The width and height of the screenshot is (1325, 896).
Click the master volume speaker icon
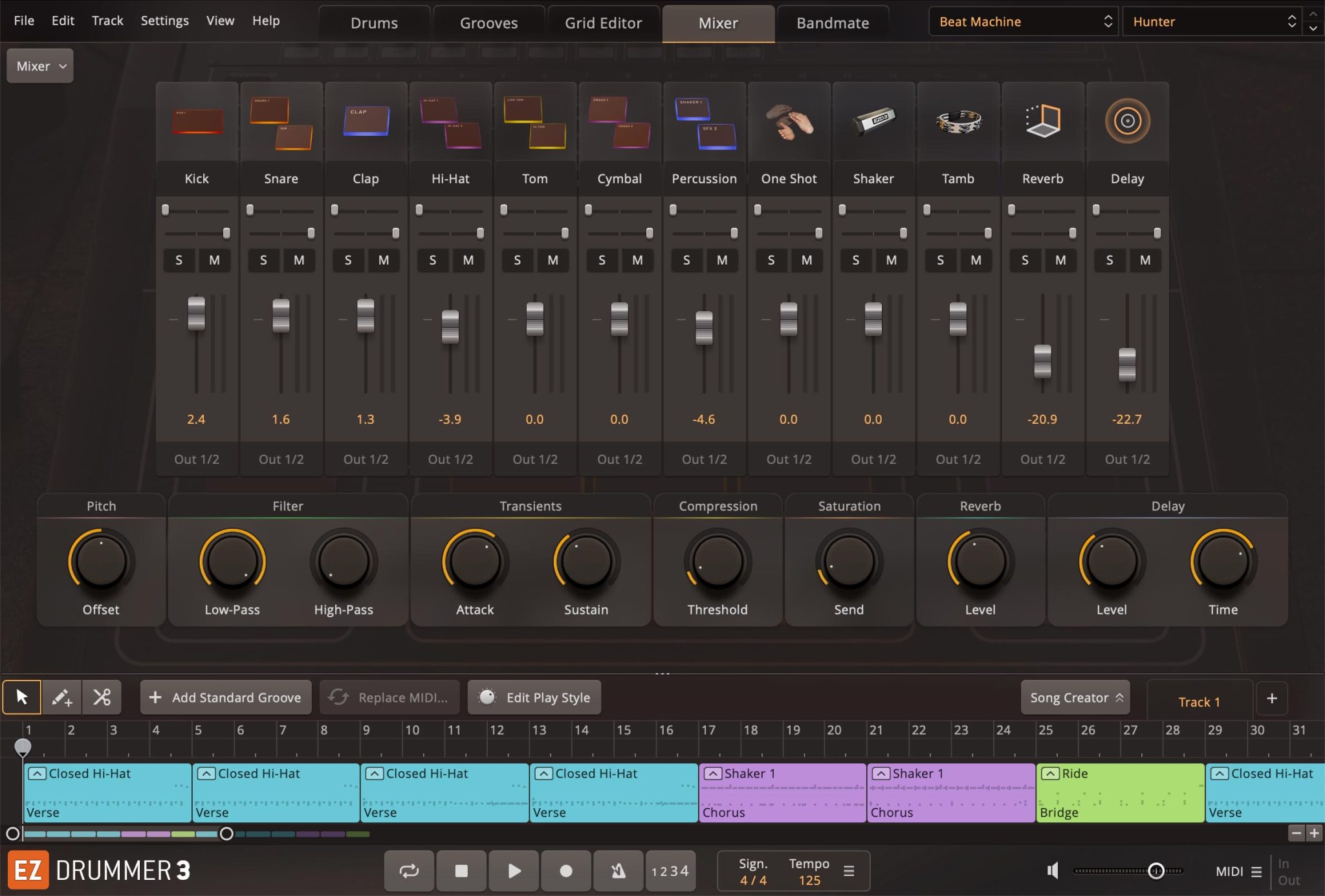1053,871
